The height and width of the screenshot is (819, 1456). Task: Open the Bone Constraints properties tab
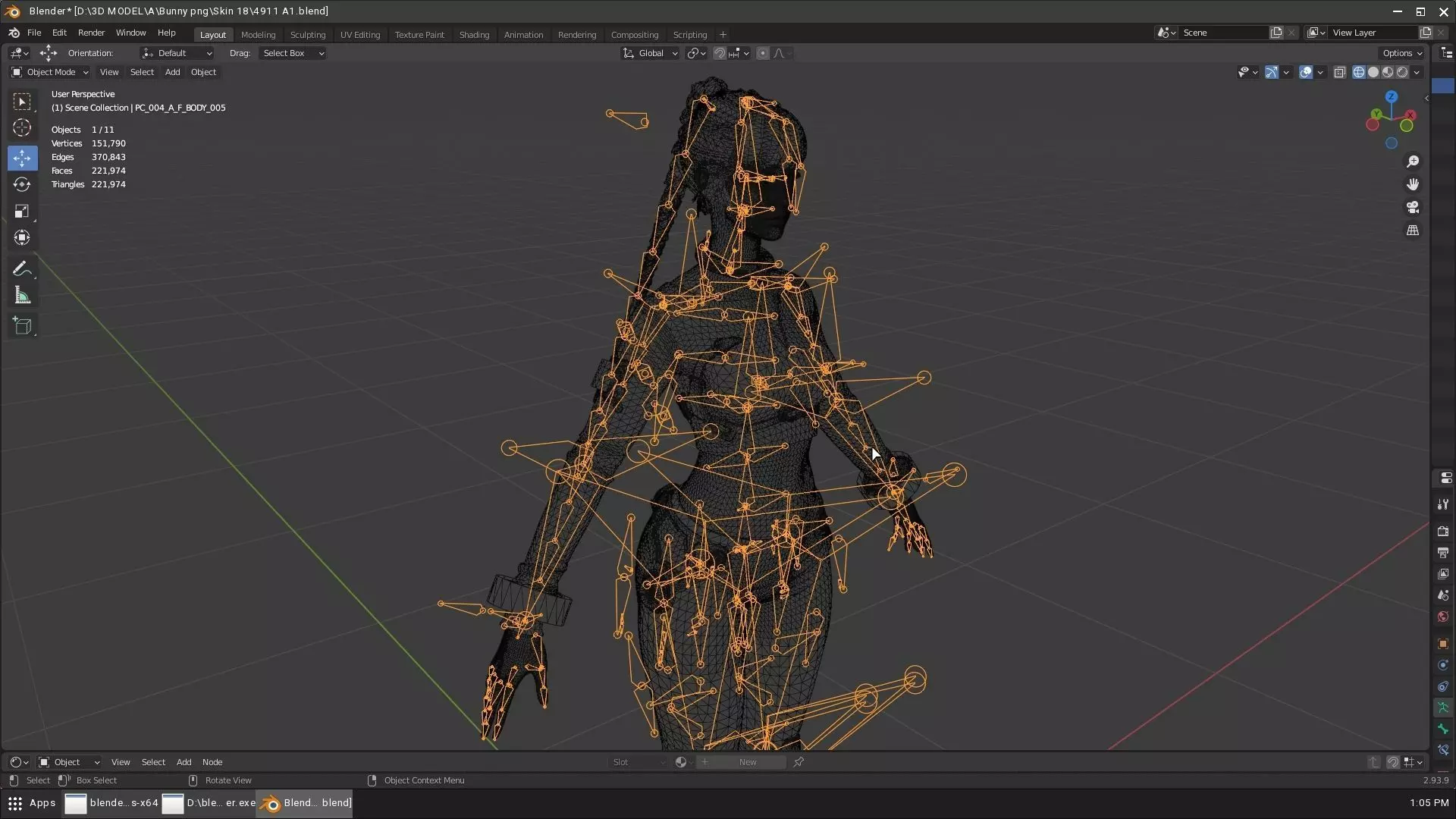[x=1443, y=750]
